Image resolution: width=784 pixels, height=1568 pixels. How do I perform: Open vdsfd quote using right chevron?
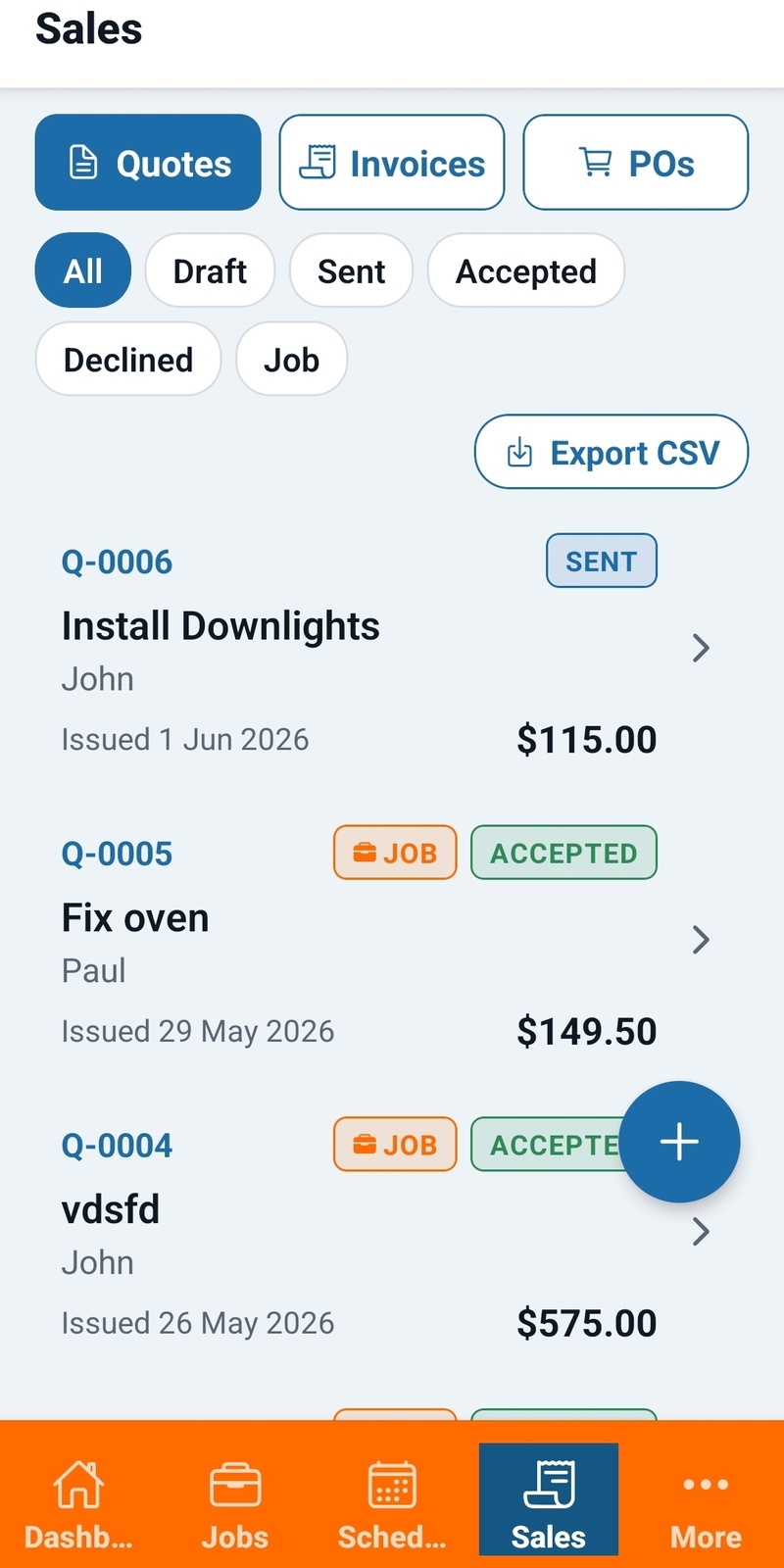coord(701,1231)
